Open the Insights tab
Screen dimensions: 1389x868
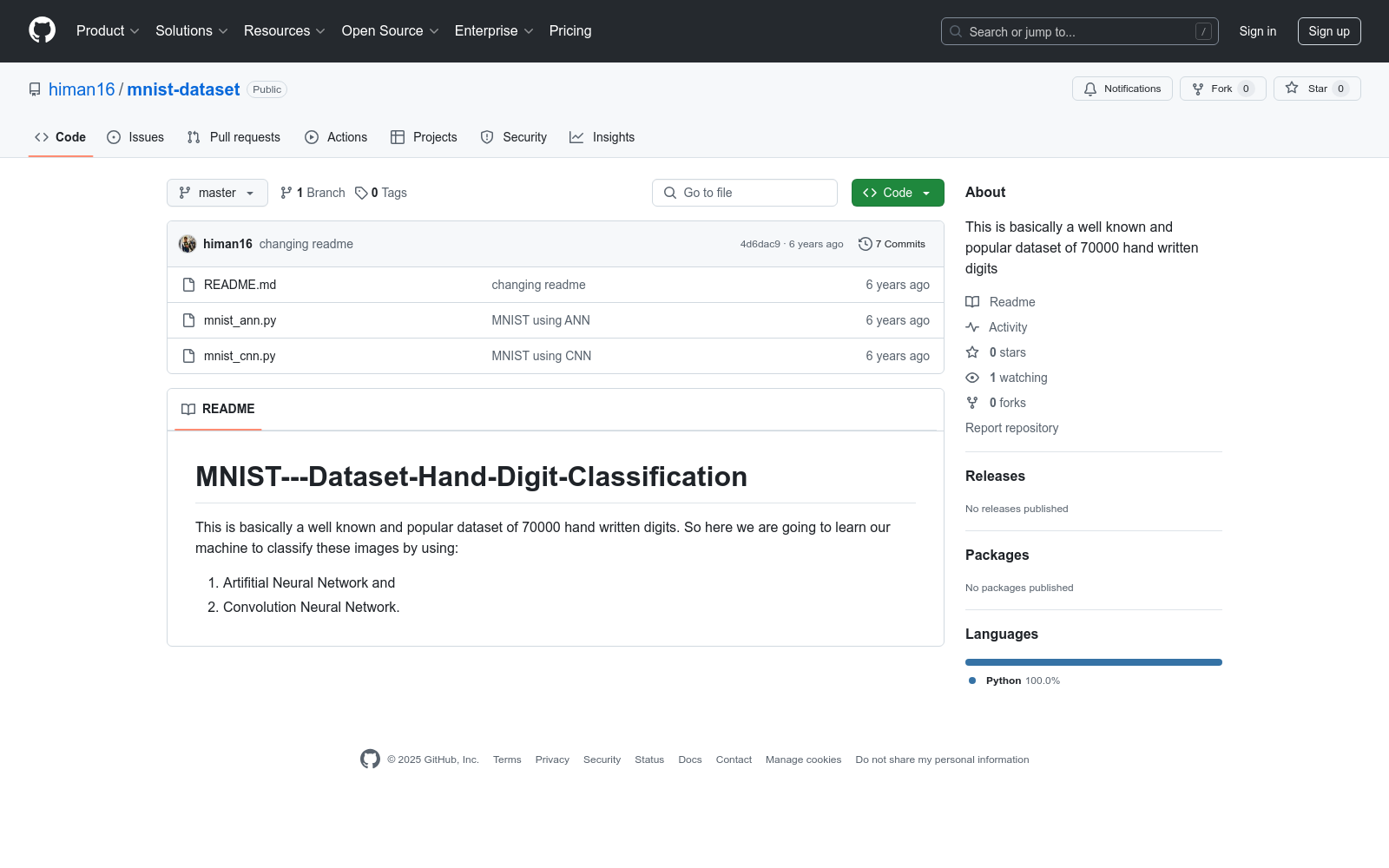pos(602,137)
